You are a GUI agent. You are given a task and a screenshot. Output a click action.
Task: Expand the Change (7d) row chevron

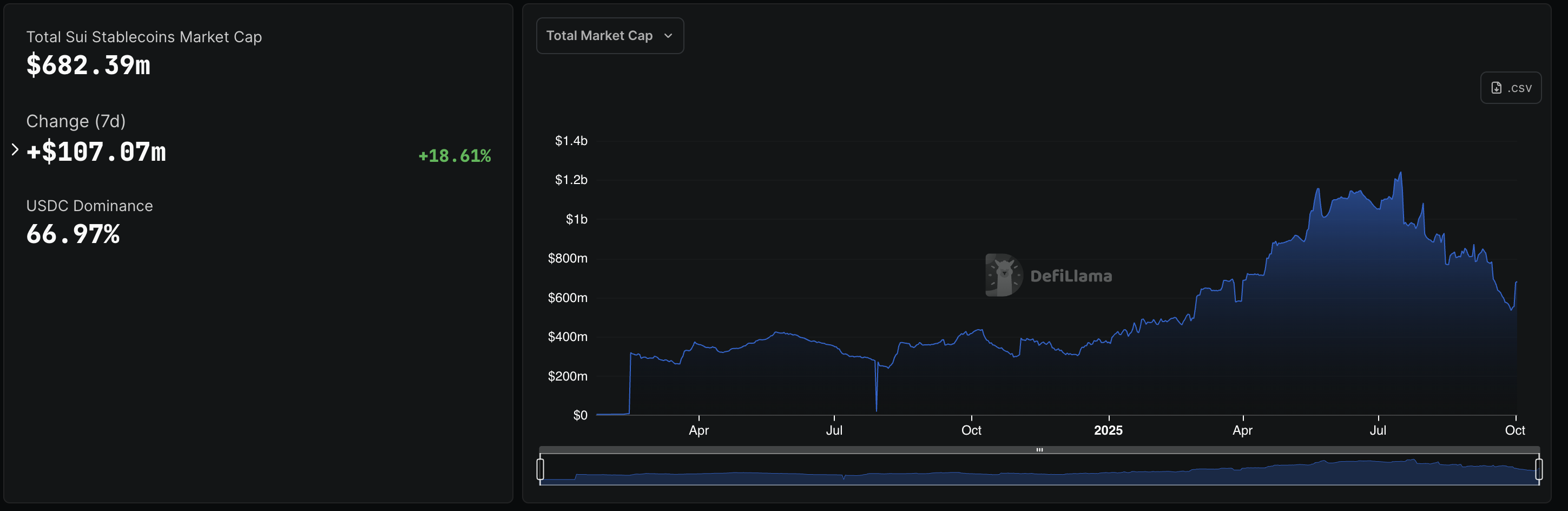point(15,149)
